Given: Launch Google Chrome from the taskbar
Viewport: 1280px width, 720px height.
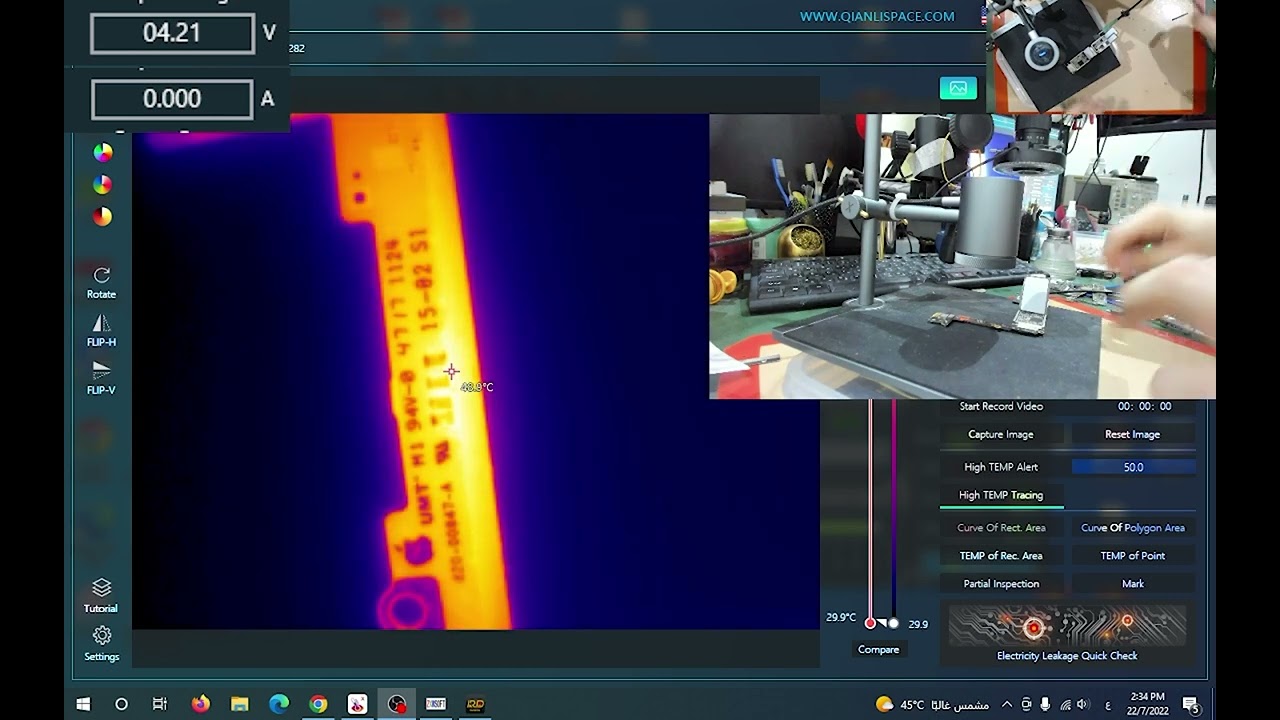Looking at the screenshot, I should click(x=318, y=704).
